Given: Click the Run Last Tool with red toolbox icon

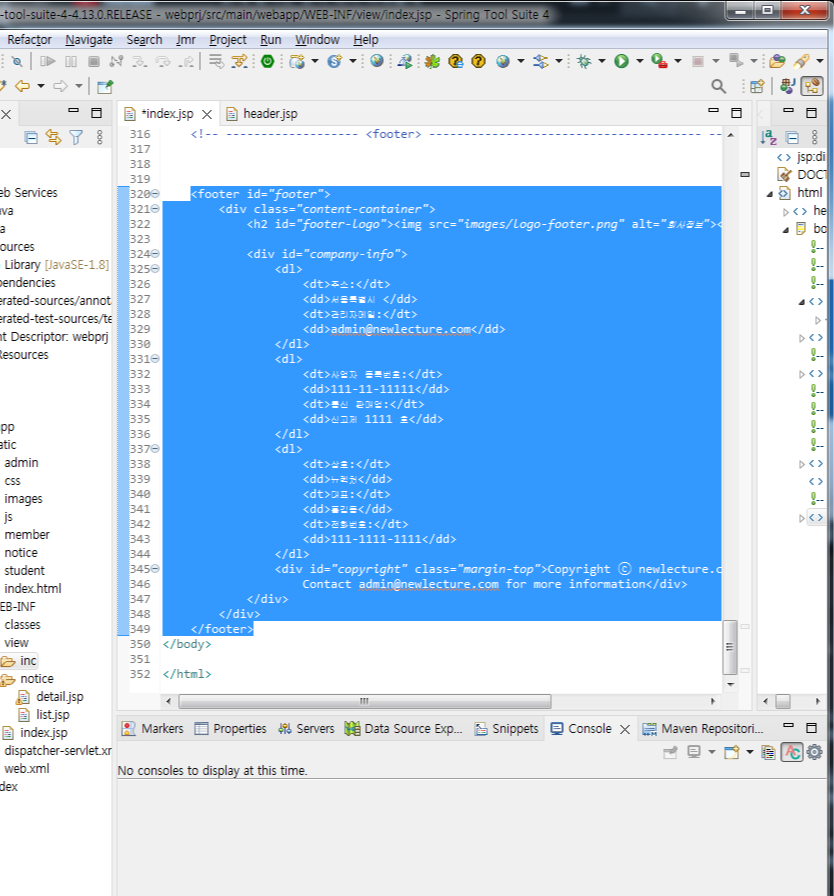Looking at the screenshot, I should click(x=659, y=61).
